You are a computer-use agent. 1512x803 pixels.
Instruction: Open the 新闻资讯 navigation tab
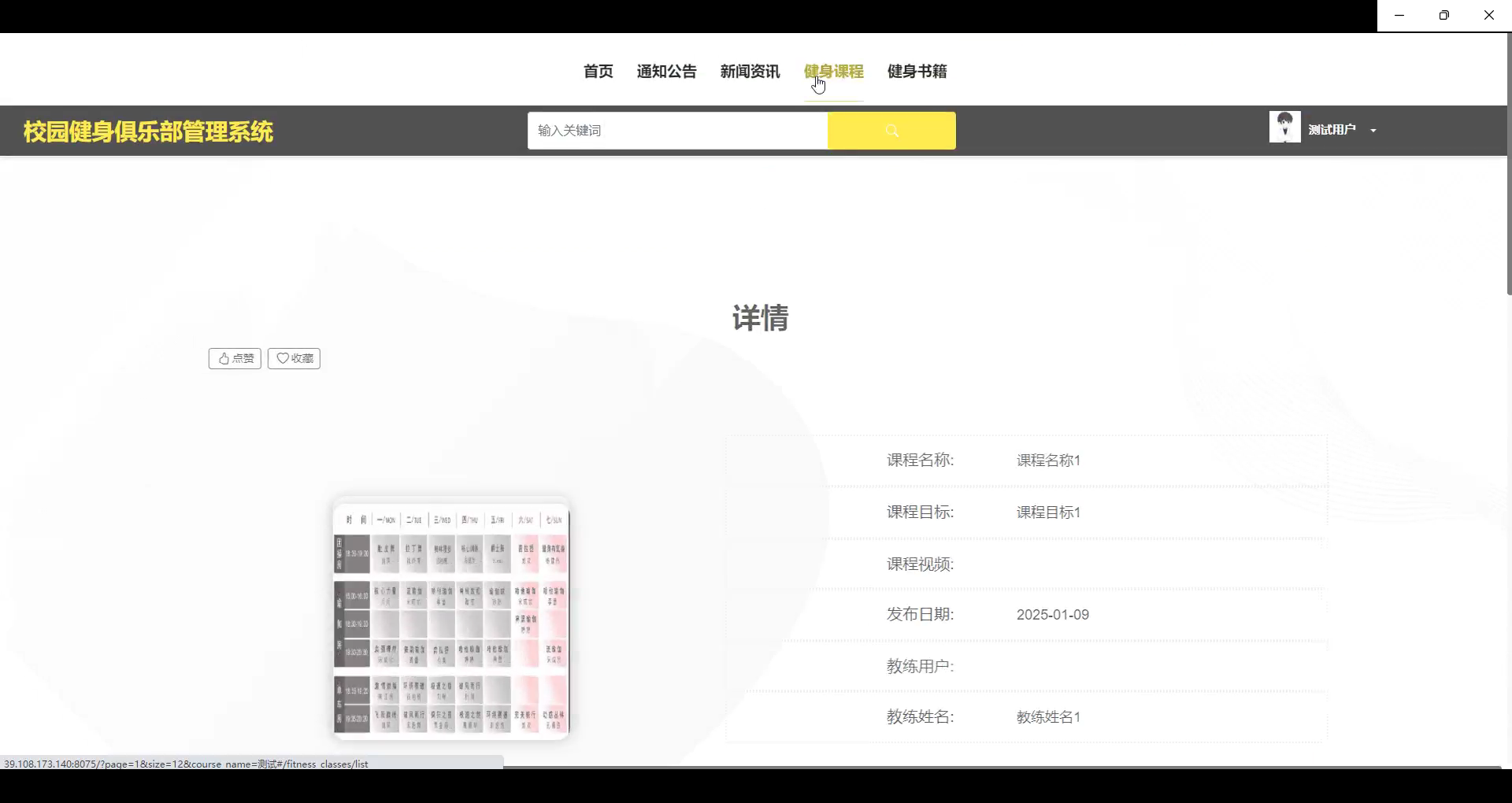[750, 72]
